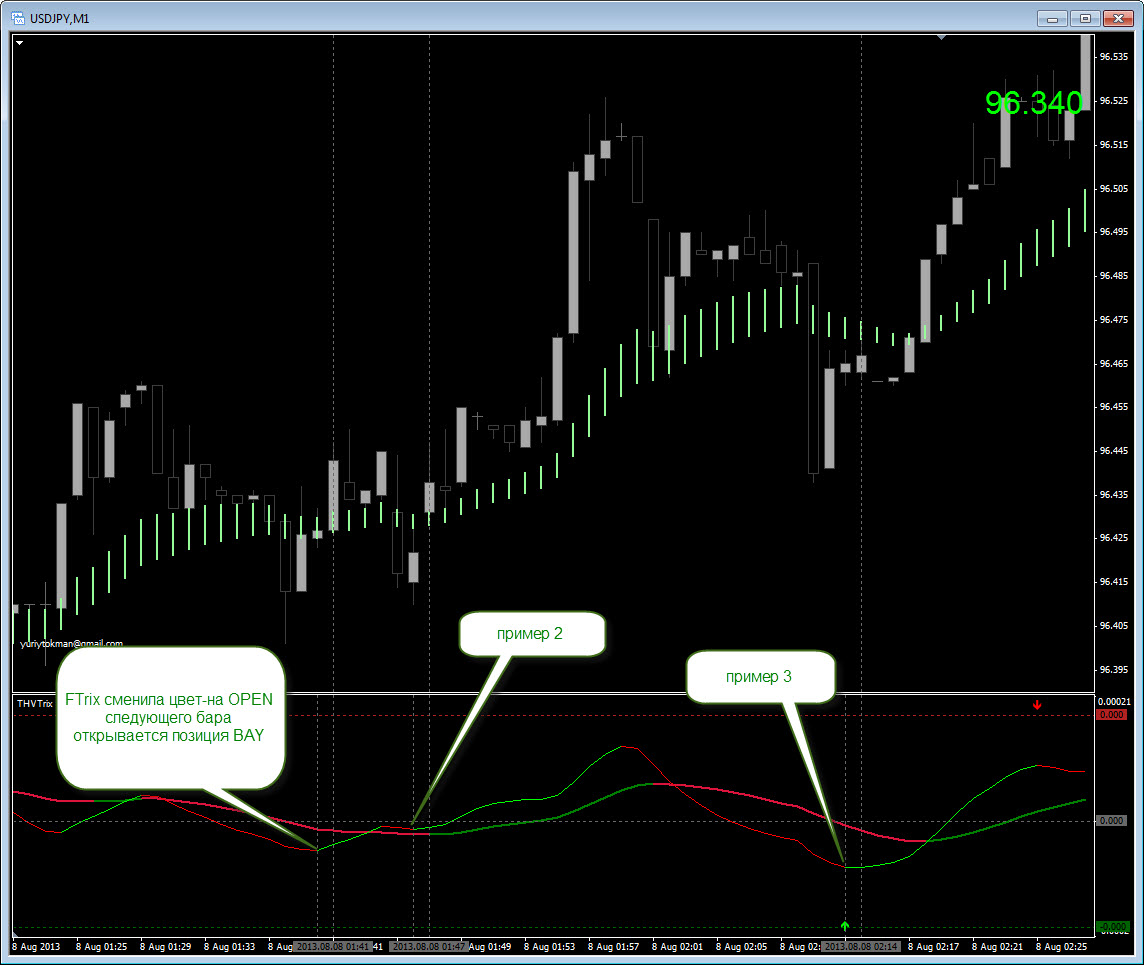The height and width of the screenshot is (965, 1144).
Task: Click the yuriytokman@gmail.com label
Action: point(72,643)
